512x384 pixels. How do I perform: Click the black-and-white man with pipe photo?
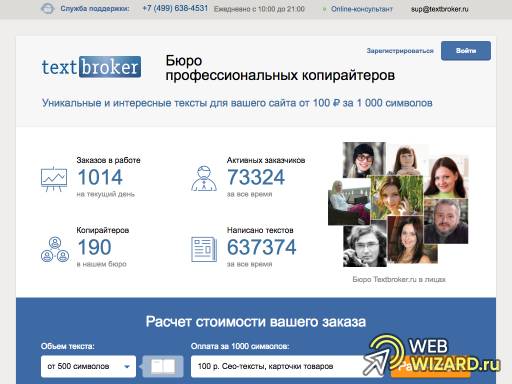tap(365, 246)
